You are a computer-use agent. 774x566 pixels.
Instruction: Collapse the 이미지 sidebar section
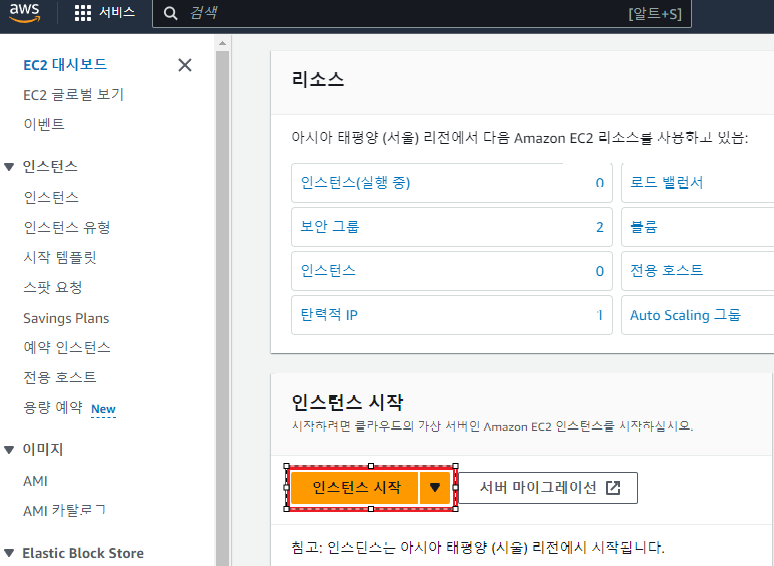tap(9, 450)
